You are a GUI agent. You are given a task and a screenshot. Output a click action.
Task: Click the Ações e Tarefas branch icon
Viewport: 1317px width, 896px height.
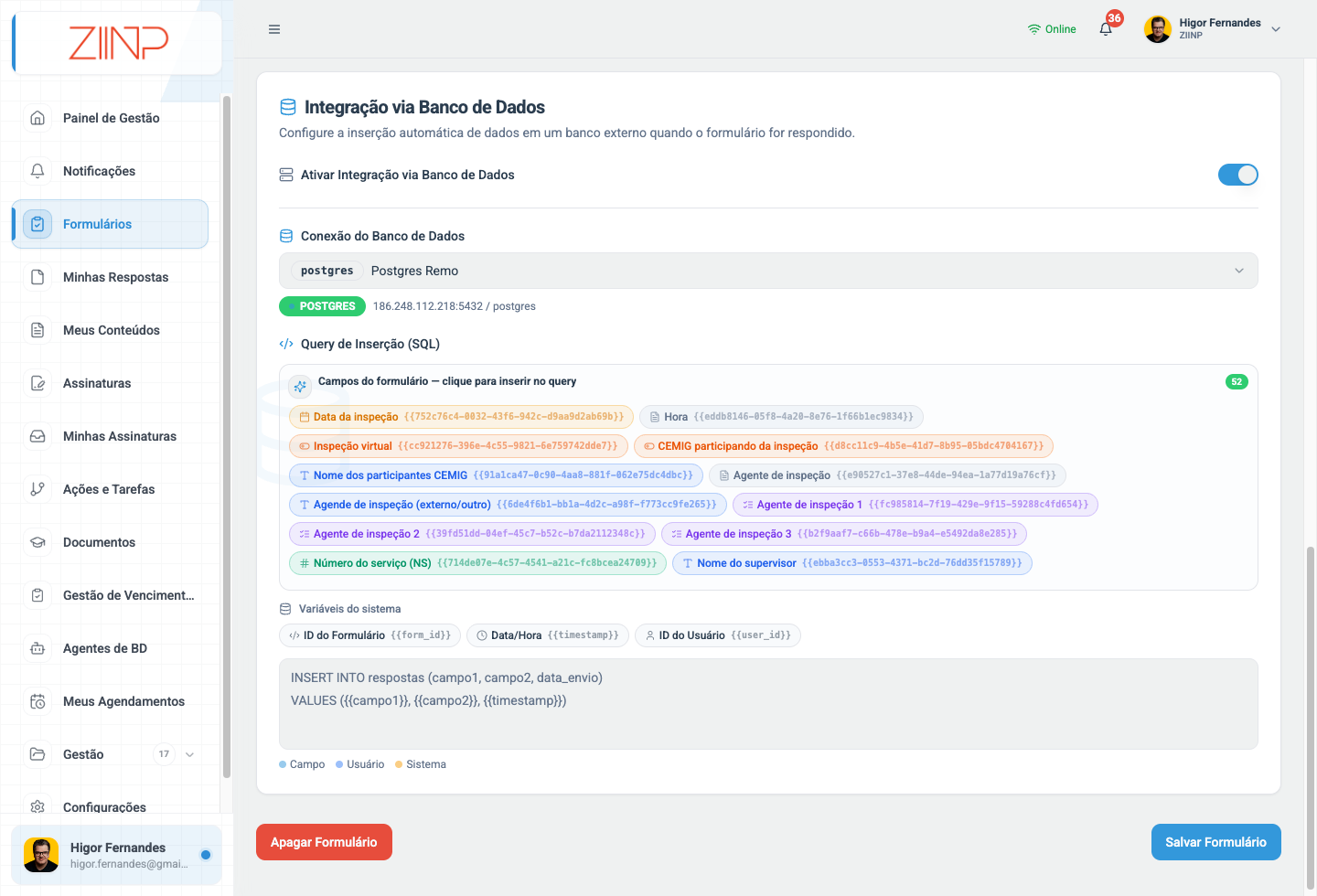37,489
